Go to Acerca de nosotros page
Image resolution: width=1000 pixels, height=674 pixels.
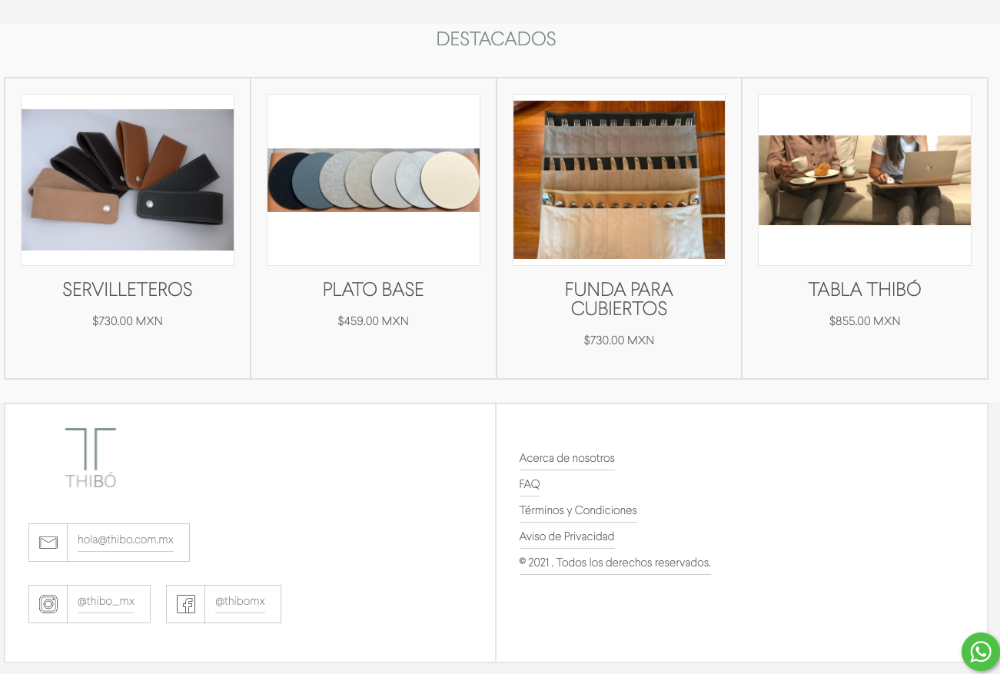pyautogui.click(x=567, y=458)
